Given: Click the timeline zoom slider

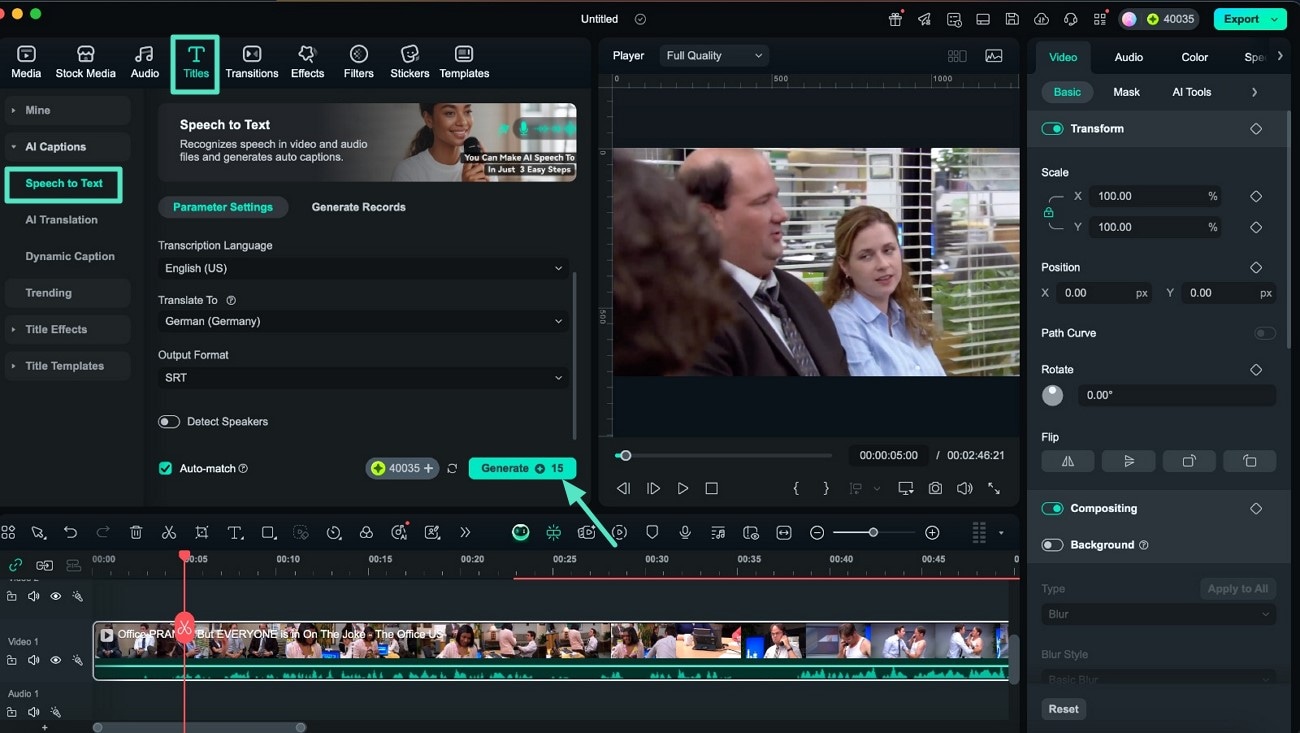Looking at the screenshot, I should point(874,533).
